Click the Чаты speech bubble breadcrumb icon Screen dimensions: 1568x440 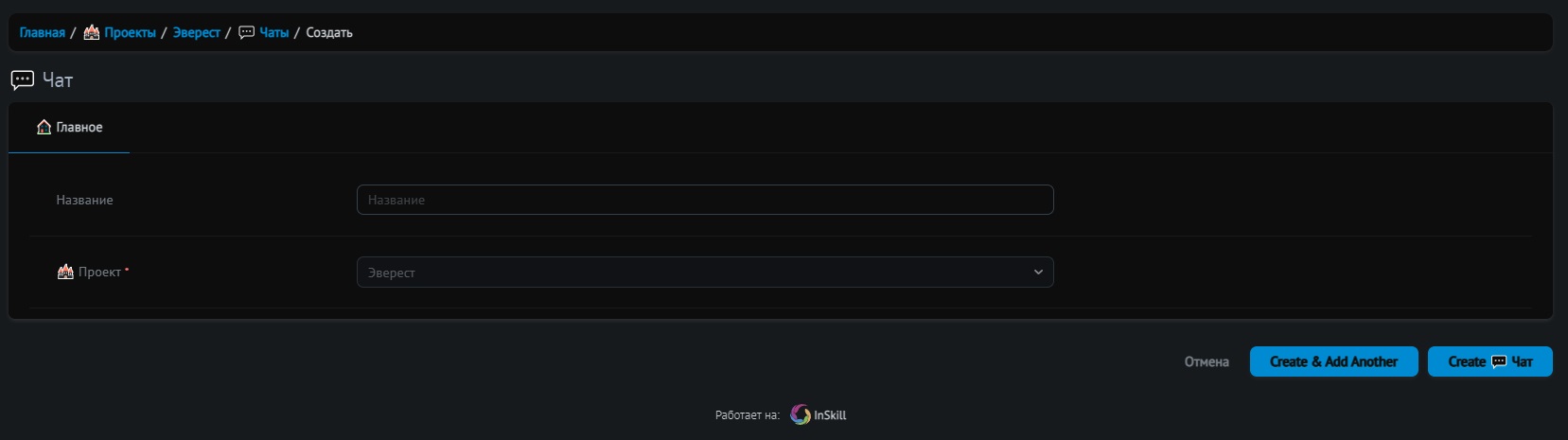(x=247, y=33)
